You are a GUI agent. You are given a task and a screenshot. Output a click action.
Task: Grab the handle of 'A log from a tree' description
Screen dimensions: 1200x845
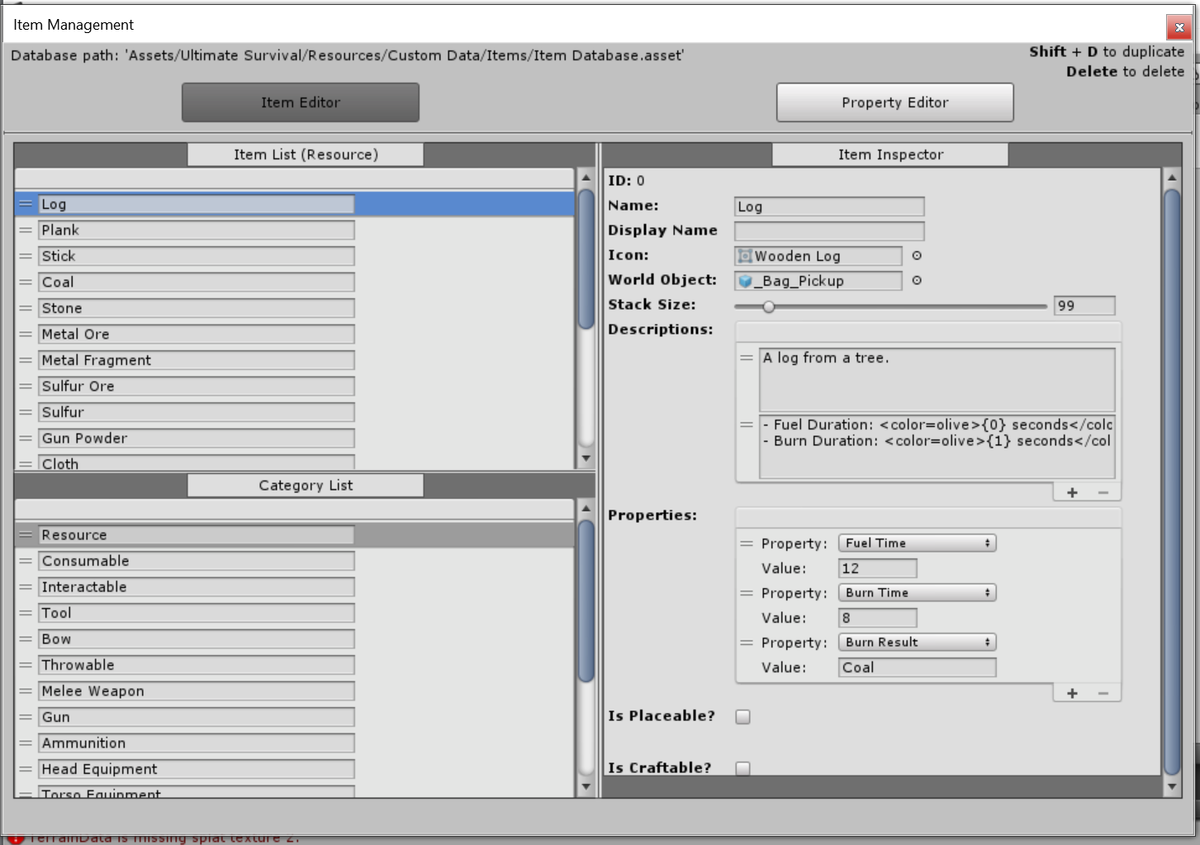click(x=746, y=357)
